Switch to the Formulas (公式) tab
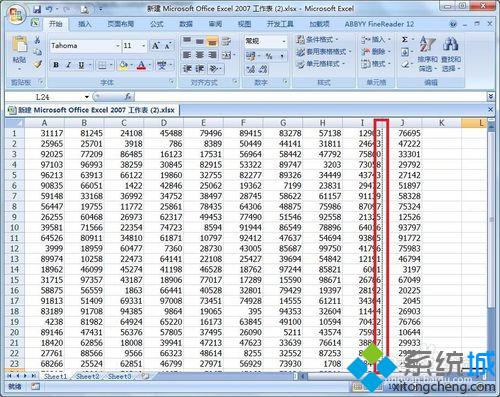 click(156, 24)
